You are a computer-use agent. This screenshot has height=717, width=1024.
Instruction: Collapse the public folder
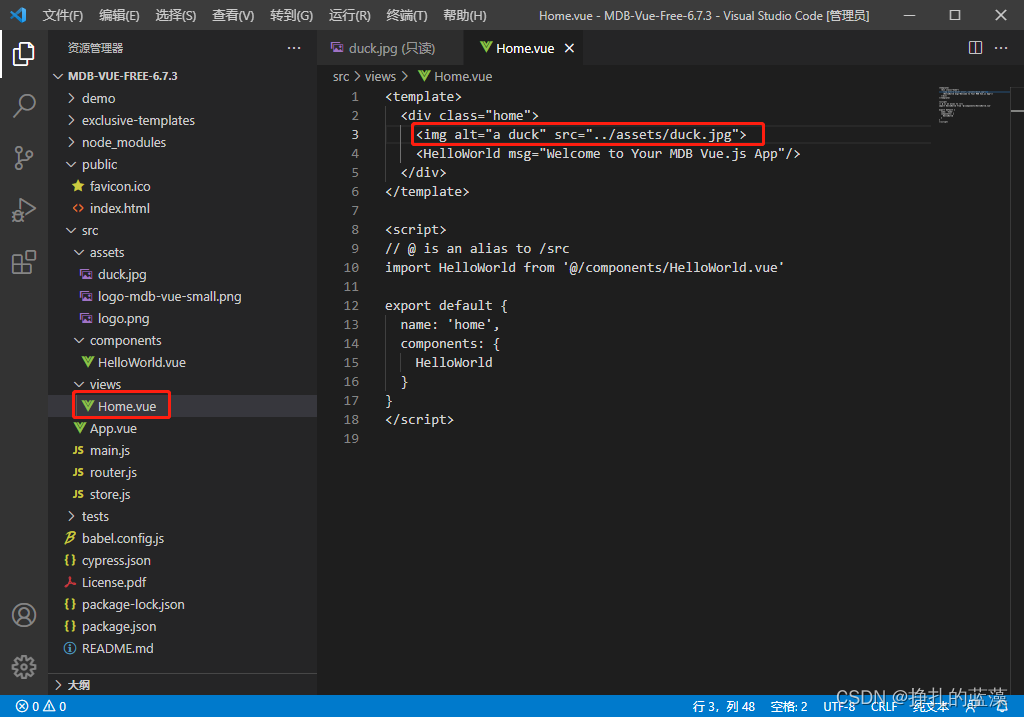pyautogui.click(x=99, y=165)
